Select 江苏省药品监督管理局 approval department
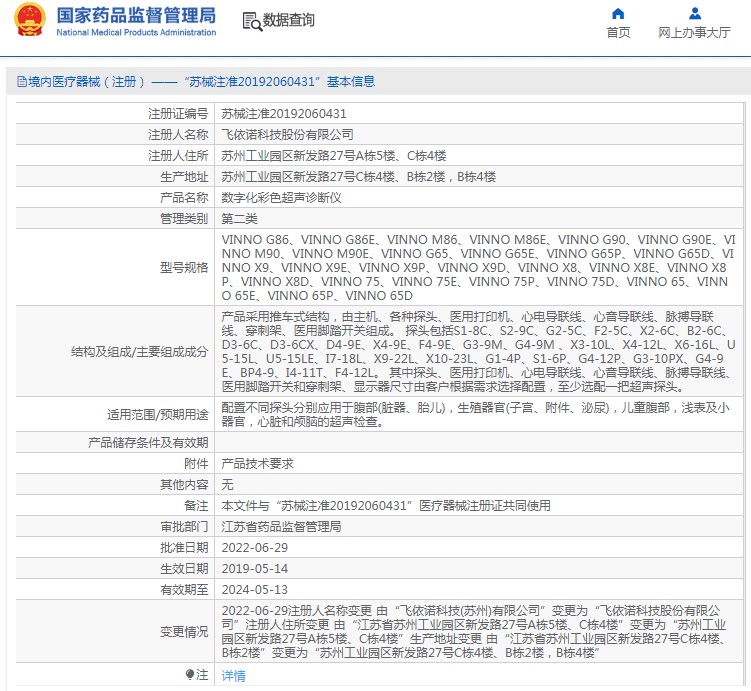The image size is (751, 691). point(281,527)
